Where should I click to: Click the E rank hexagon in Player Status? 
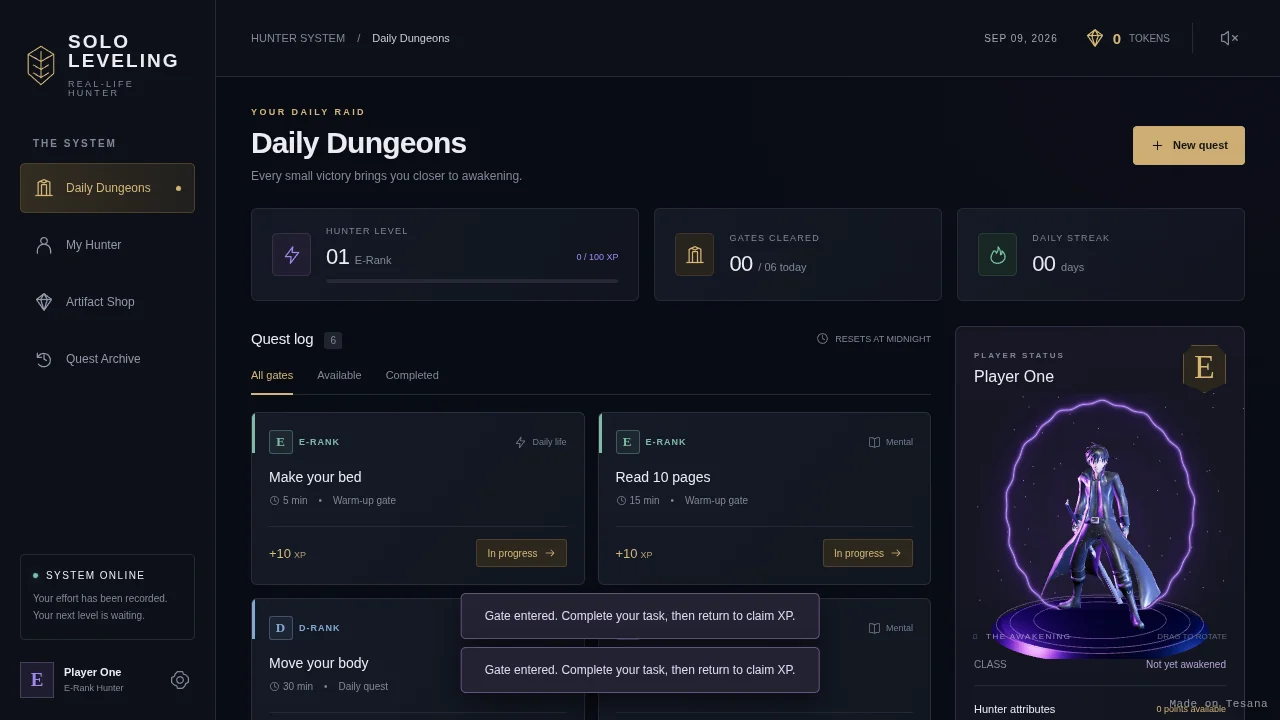[1204, 368]
